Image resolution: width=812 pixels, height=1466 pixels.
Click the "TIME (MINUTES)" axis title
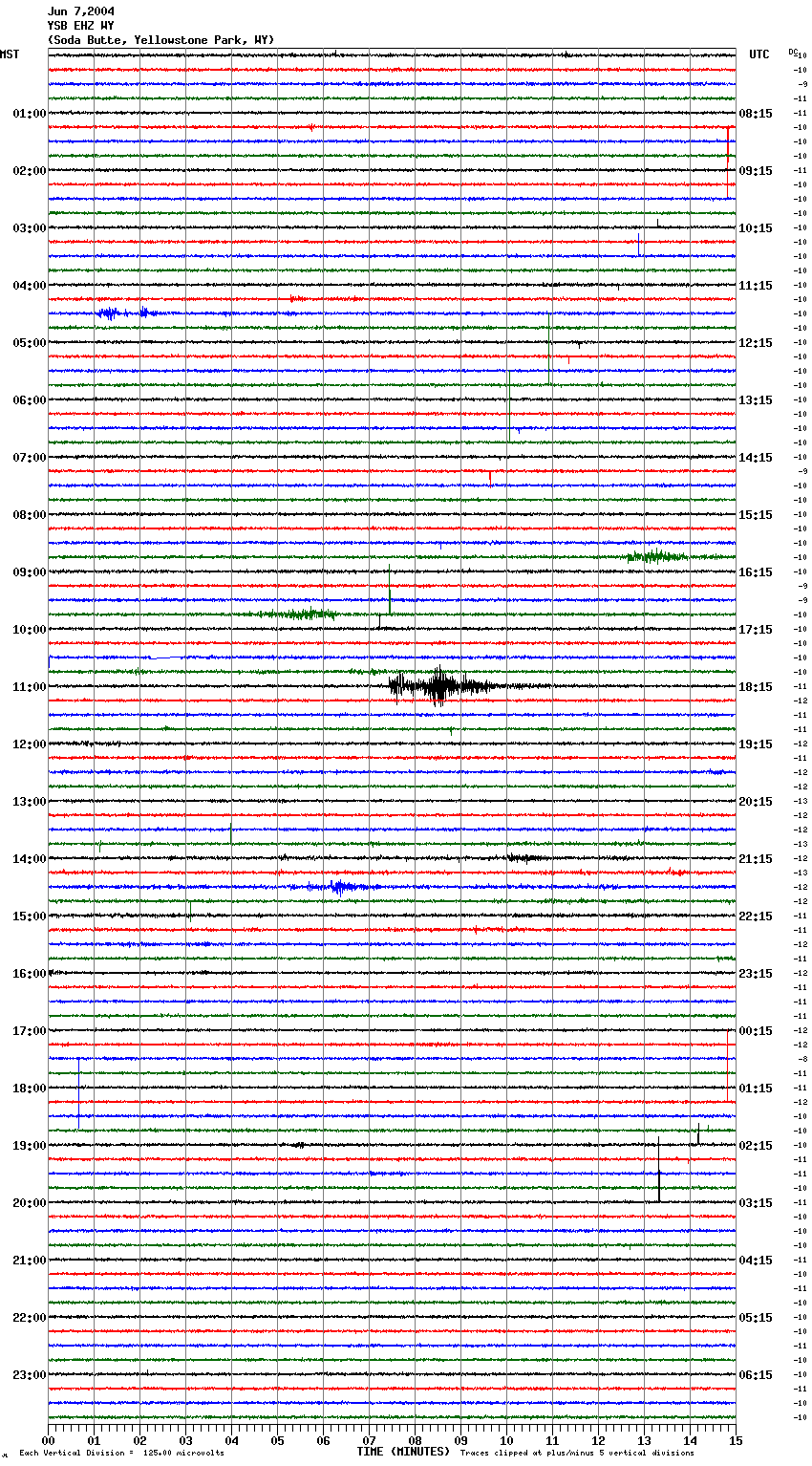(403, 1452)
